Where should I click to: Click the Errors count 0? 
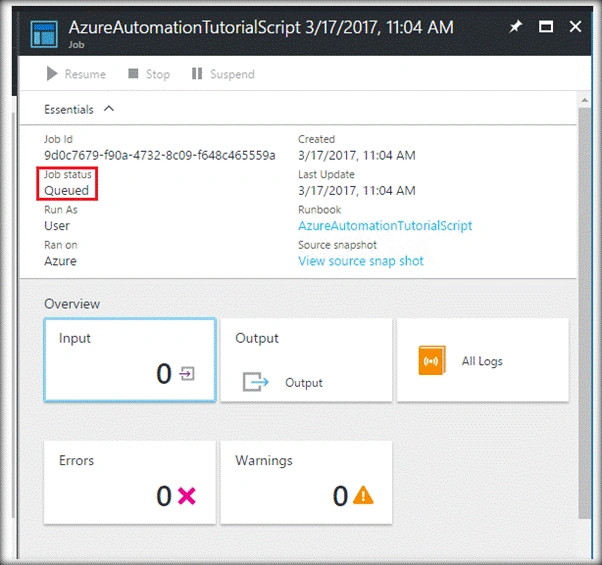coord(164,496)
